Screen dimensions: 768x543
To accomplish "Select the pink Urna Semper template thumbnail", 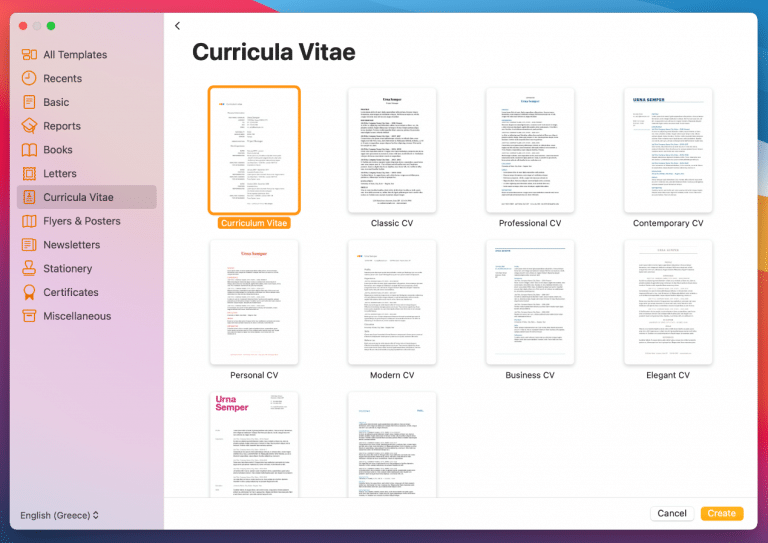I will (254, 445).
